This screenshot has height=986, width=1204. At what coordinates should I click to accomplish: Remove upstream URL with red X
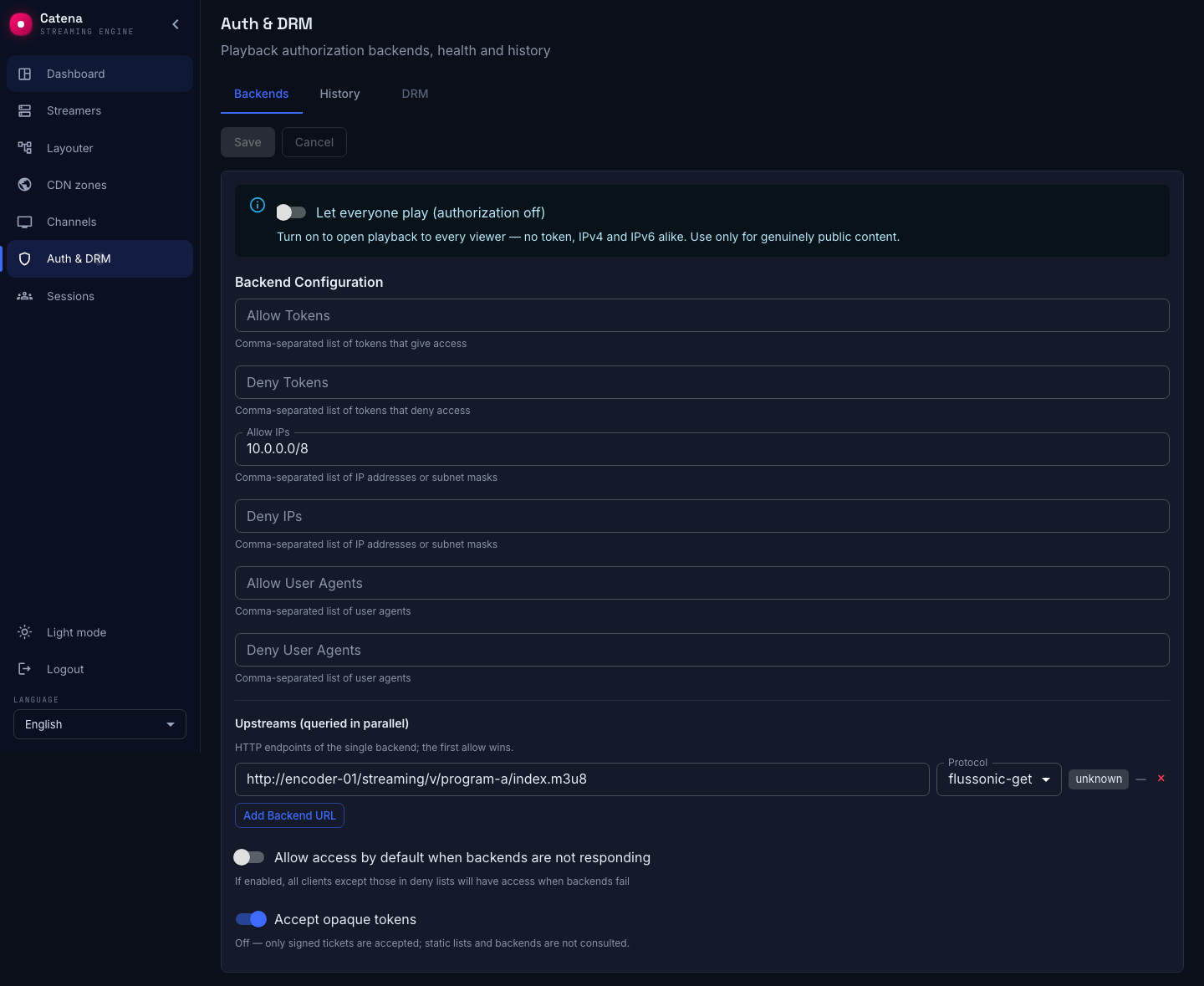(x=1161, y=779)
